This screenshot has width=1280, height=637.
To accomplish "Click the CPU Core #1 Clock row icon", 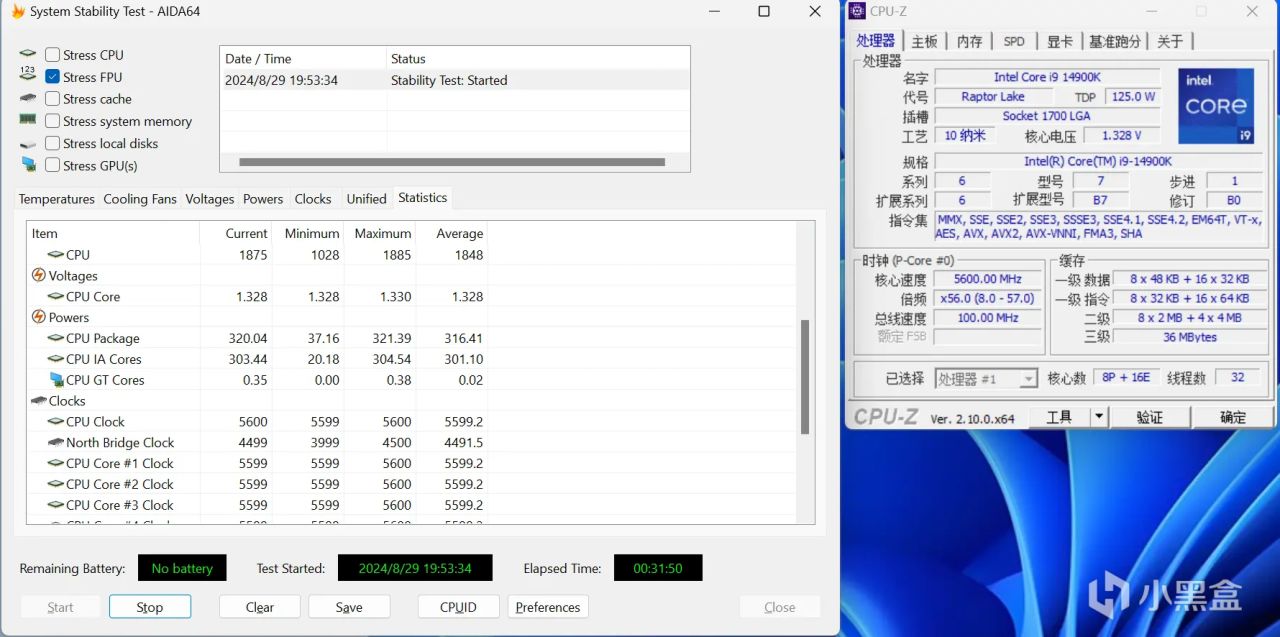I will click(x=56, y=463).
